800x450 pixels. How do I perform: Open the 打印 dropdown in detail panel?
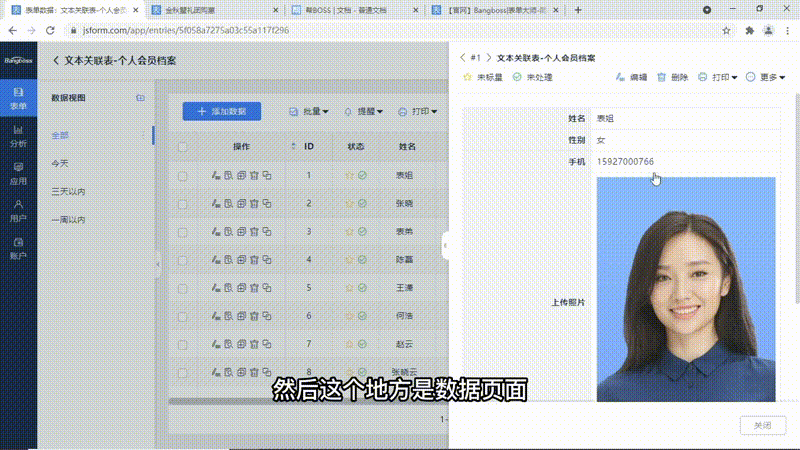pos(718,77)
